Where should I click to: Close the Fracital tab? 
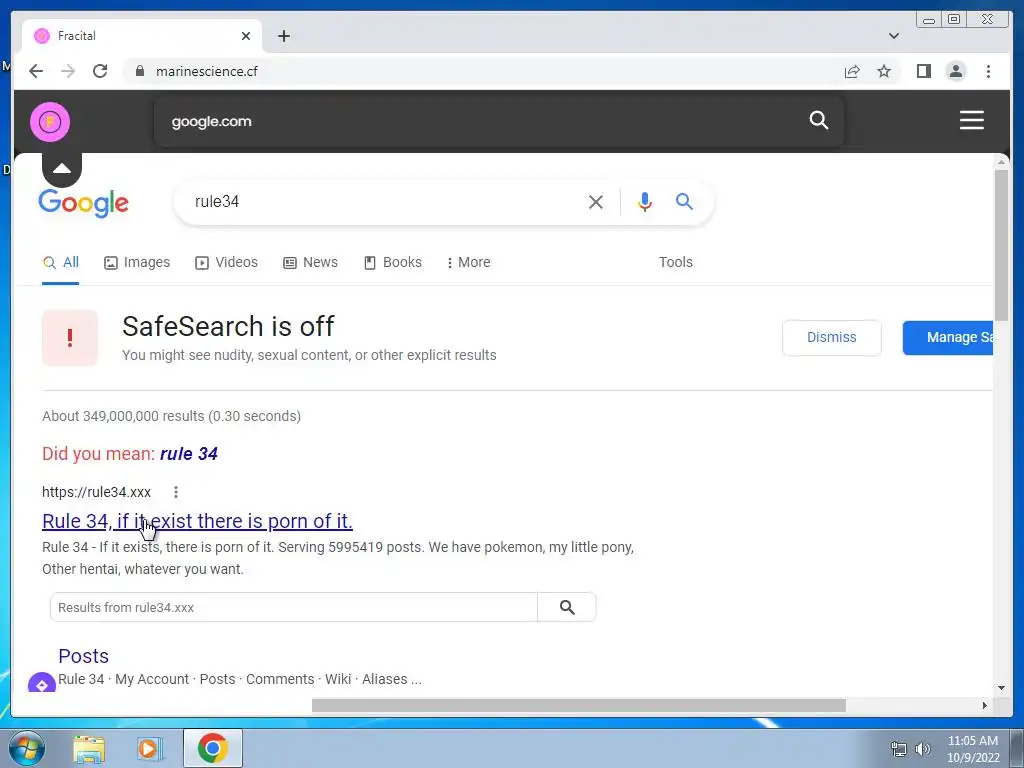pyautogui.click(x=246, y=36)
